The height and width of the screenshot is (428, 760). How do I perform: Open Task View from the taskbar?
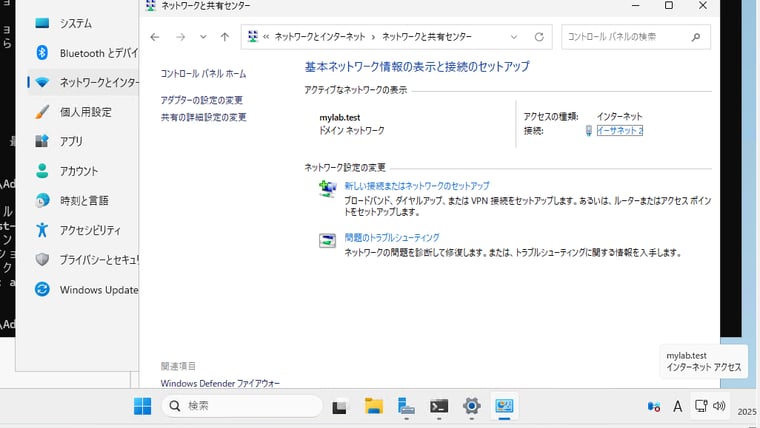[340, 406]
